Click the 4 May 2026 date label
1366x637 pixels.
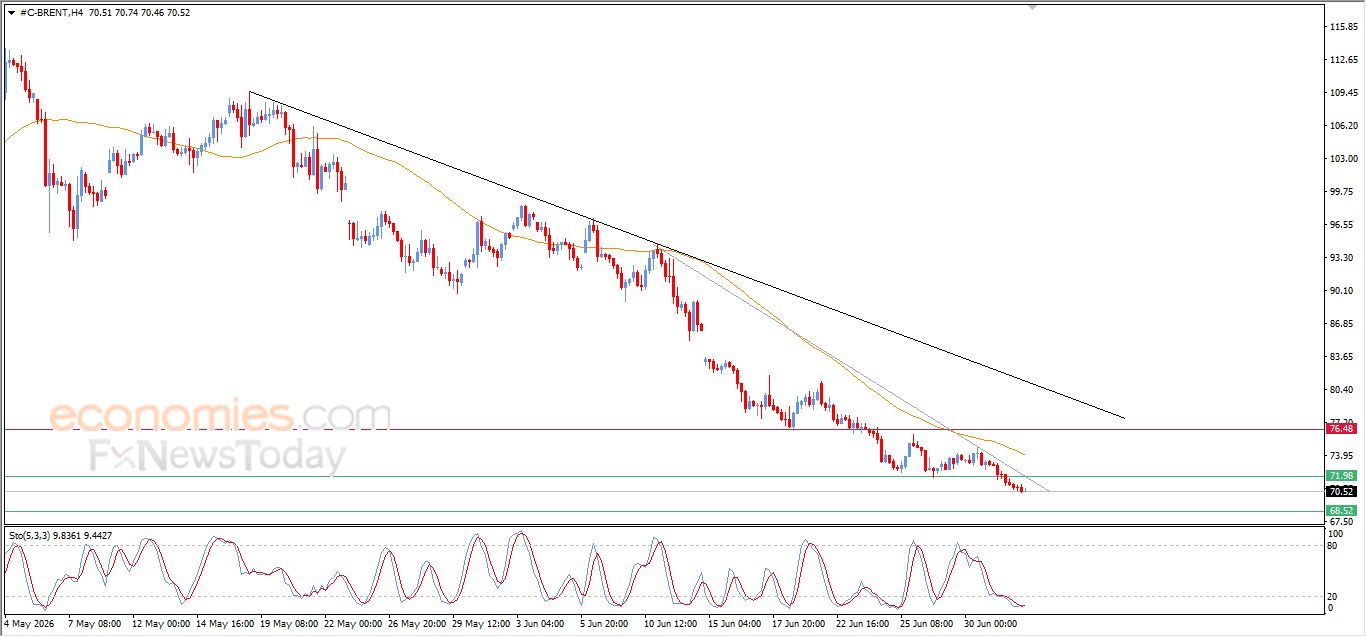coord(30,622)
